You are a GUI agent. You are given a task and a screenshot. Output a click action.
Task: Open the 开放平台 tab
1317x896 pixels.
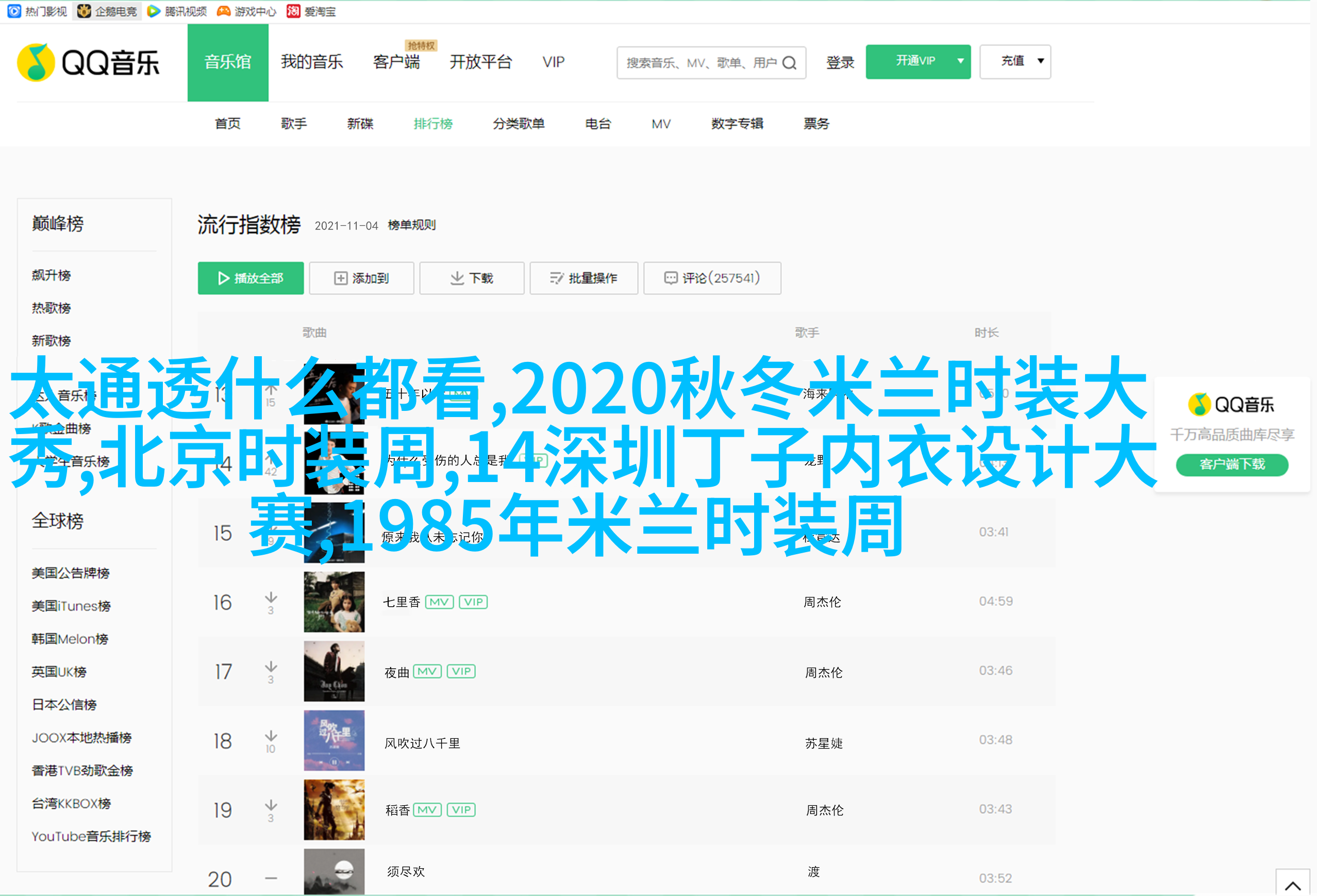(x=480, y=62)
